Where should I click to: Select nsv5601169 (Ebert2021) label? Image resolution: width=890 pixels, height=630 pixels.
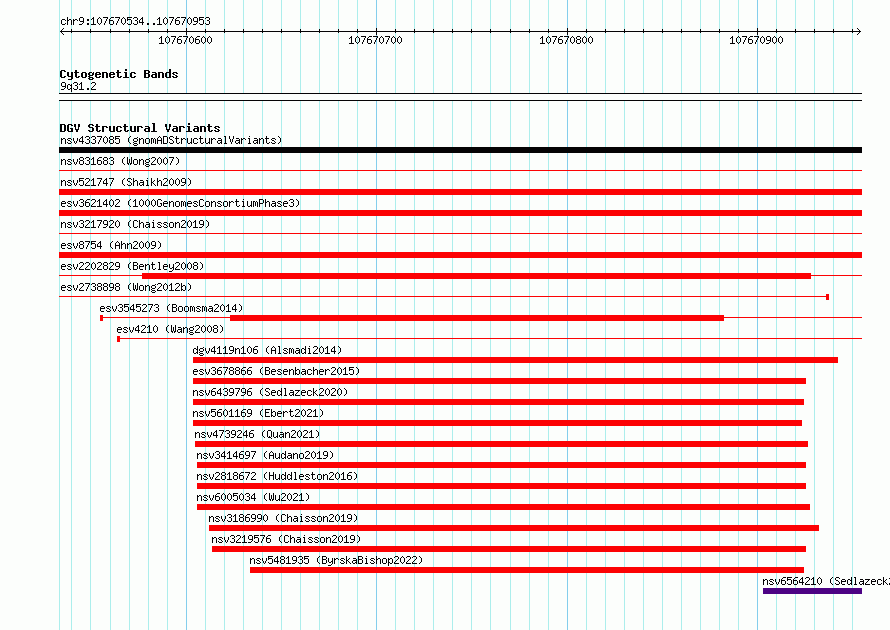click(x=258, y=413)
